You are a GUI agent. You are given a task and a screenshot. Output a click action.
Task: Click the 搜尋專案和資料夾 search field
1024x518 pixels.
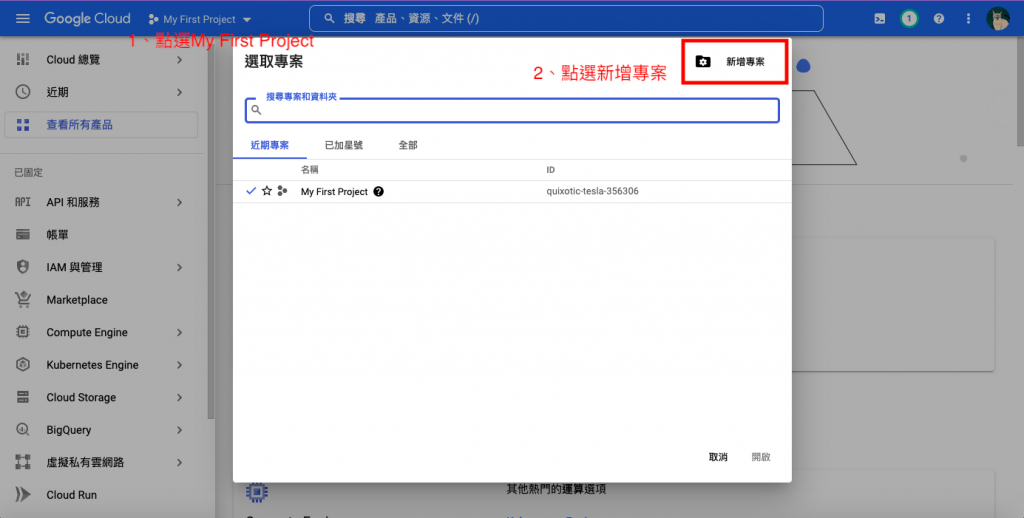[512, 110]
